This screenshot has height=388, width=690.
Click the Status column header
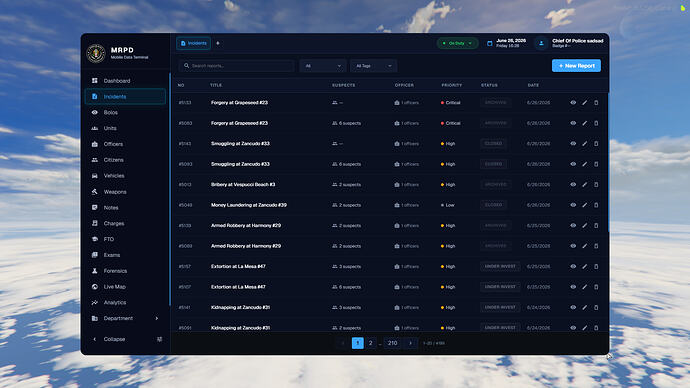click(x=489, y=85)
